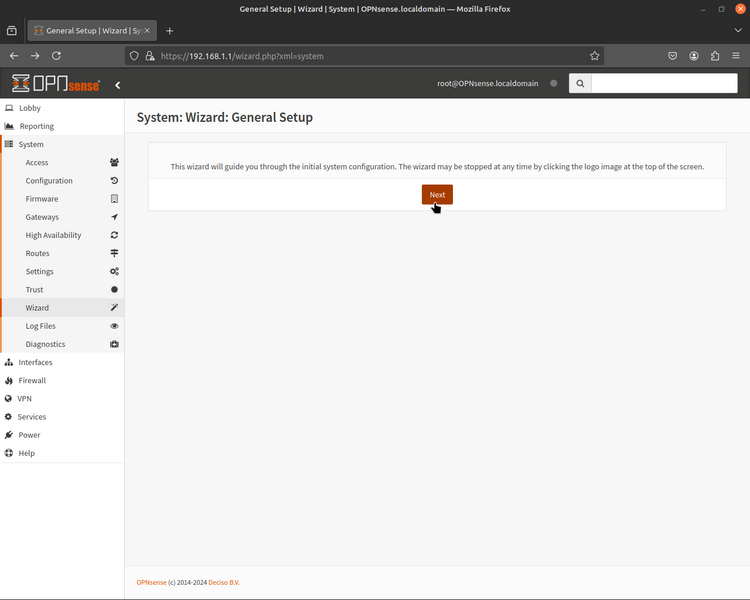Open the Firefox extensions icon
The width and height of the screenshot is (750, 600).
coord(715,56)
